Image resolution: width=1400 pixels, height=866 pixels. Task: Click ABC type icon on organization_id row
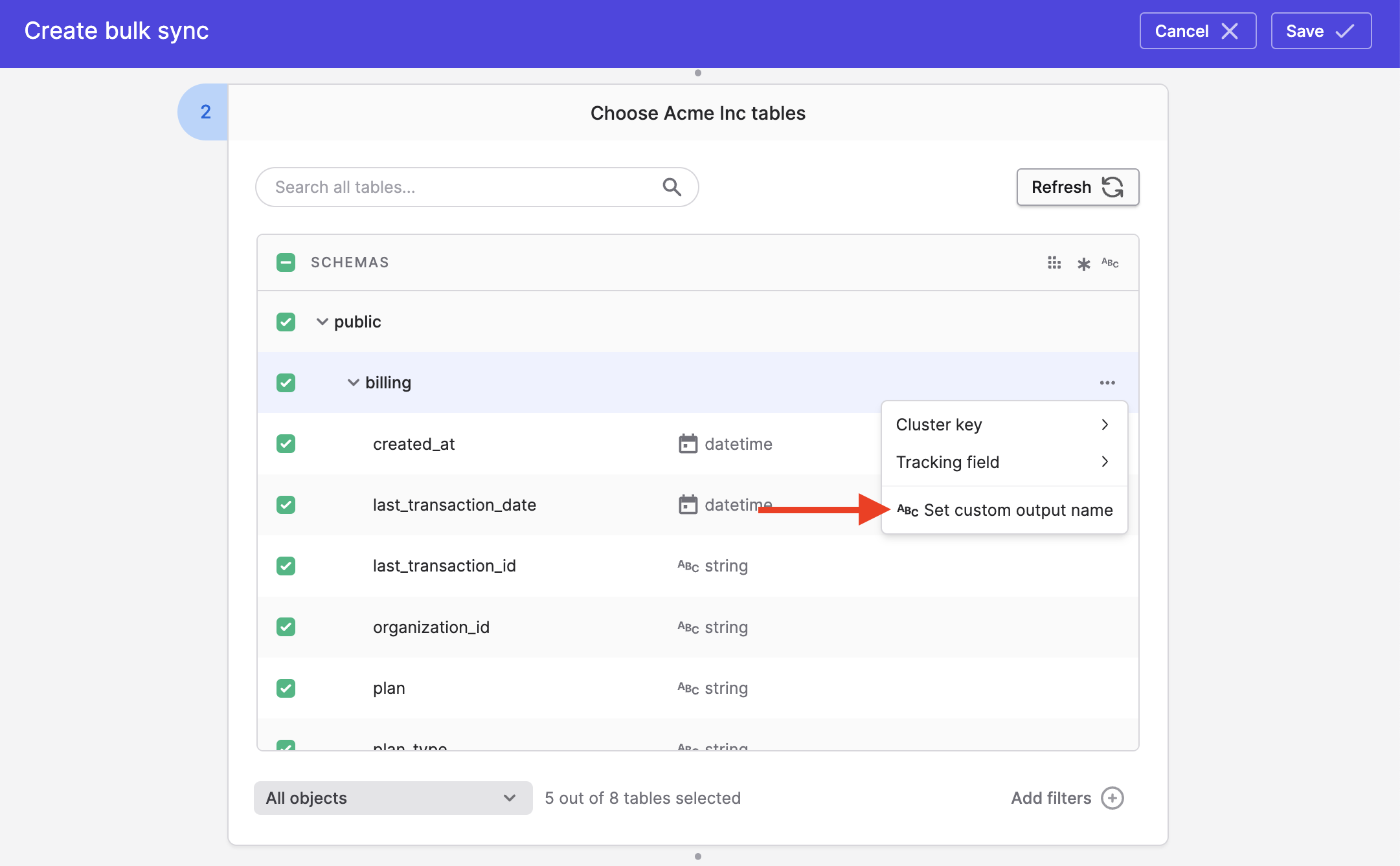pyautogui.click(x=688, y=628)
